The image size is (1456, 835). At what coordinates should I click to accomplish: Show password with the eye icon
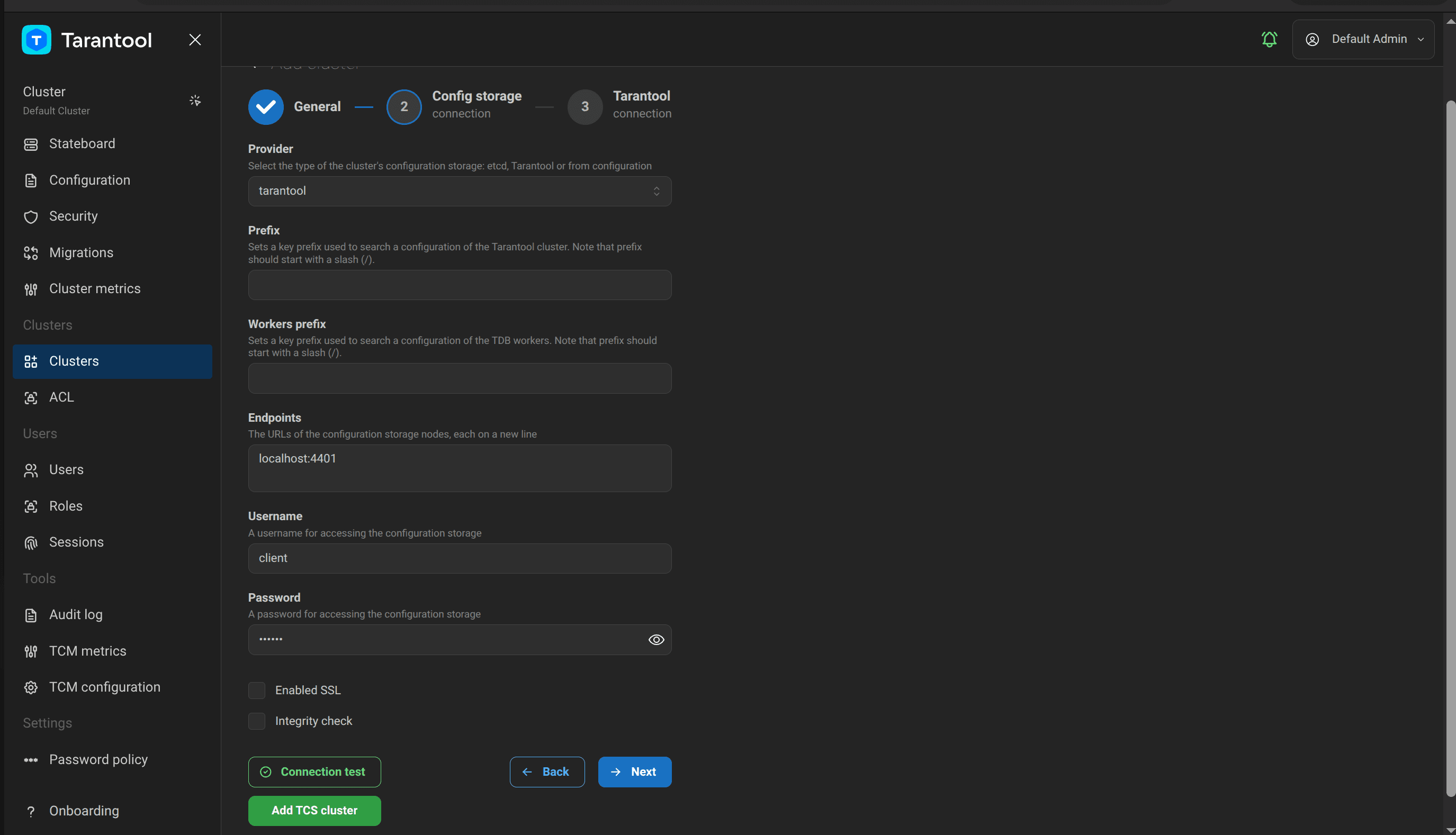click(x=655, y=639)
